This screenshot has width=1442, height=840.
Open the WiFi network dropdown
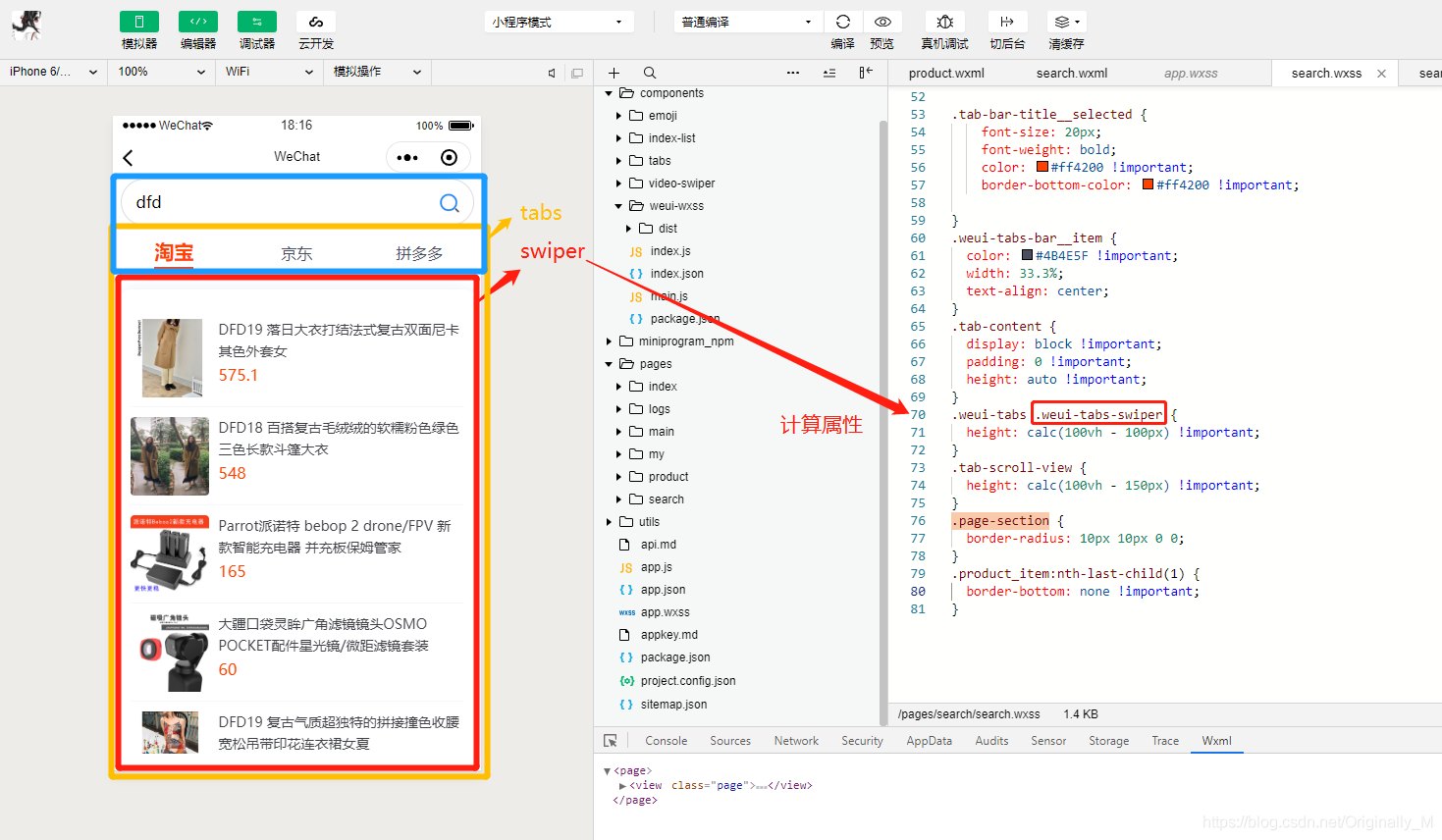coord(269,72)
